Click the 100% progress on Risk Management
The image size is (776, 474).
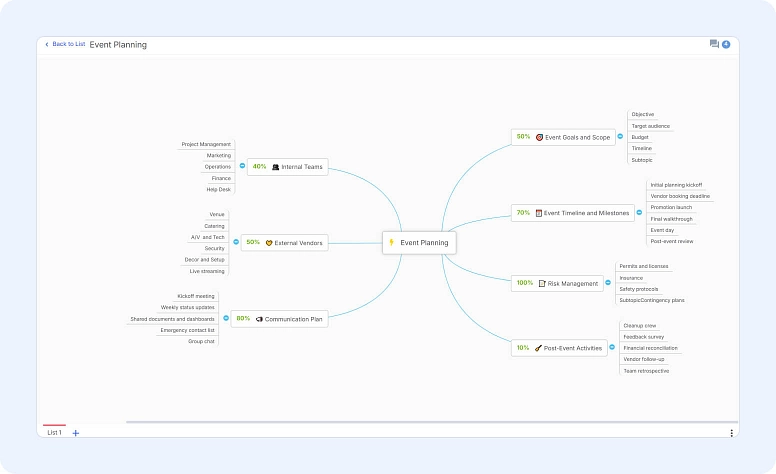point(524,283)
